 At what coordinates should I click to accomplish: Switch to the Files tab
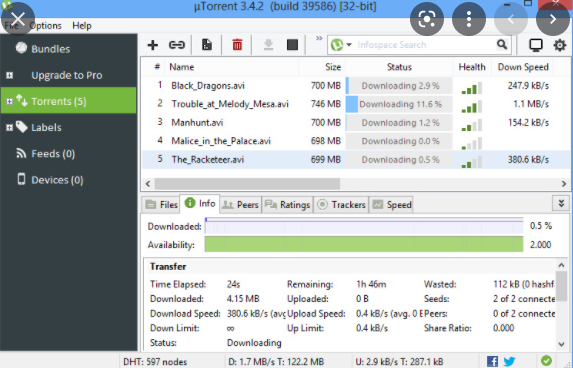coord(161,205)
